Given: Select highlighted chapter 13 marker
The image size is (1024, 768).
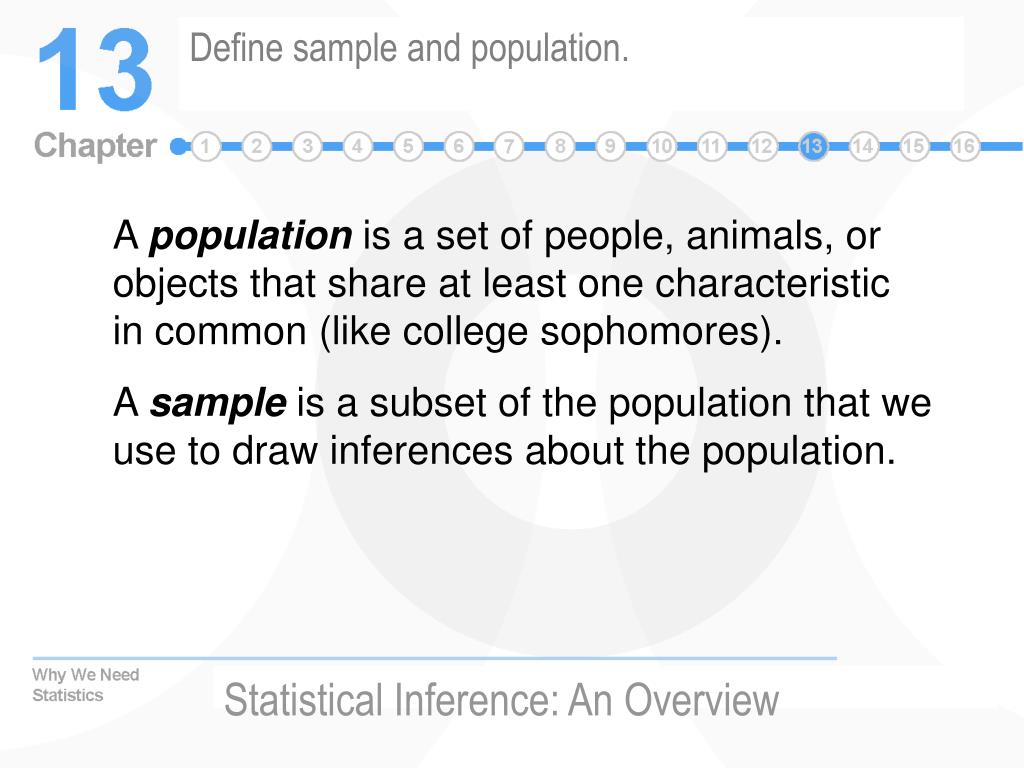Looking at the screenshot, I should point(812,146).
